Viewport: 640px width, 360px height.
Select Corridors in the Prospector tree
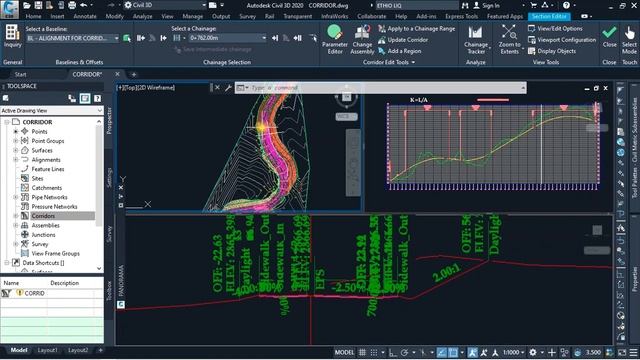pos(43,216)
